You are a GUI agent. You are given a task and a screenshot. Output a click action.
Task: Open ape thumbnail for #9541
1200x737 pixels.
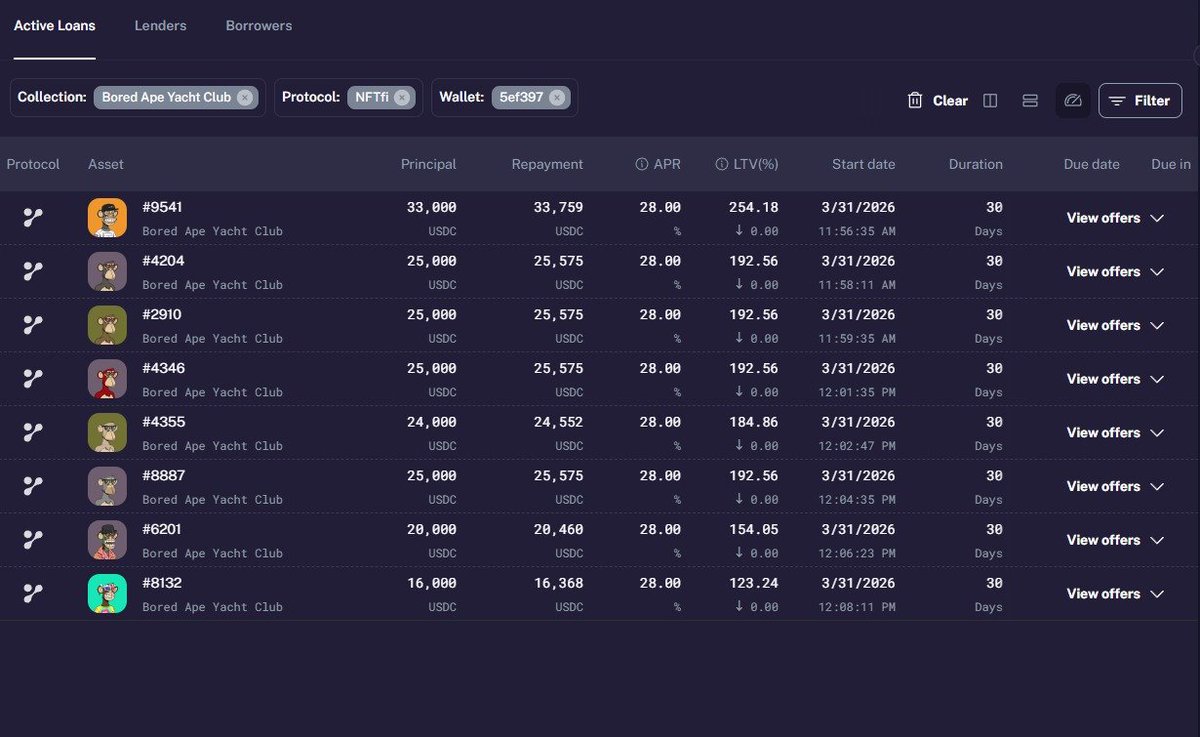[x=107, y=218]
